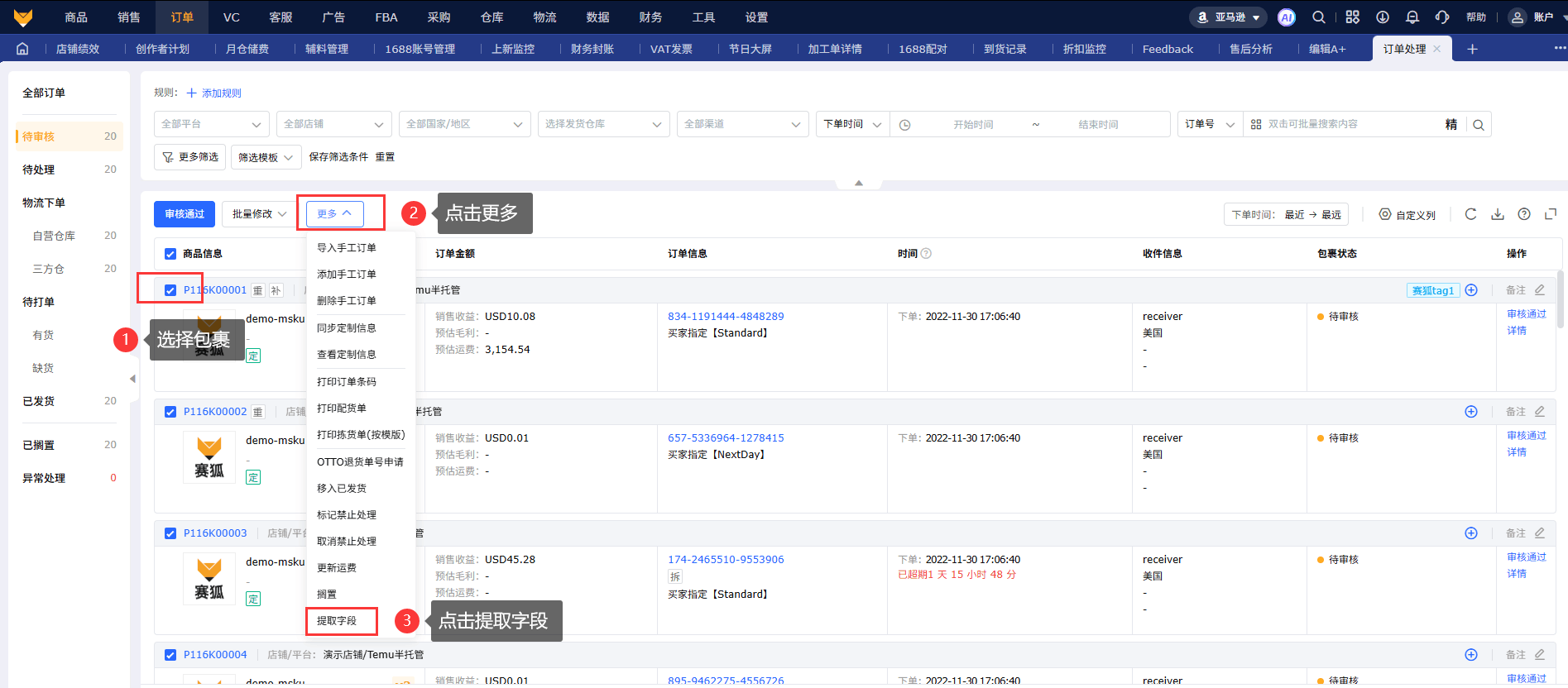Edit the remark for order P116K00002
The width and height of the screenshot is (1568, 688).
(x=1540, y=412)
